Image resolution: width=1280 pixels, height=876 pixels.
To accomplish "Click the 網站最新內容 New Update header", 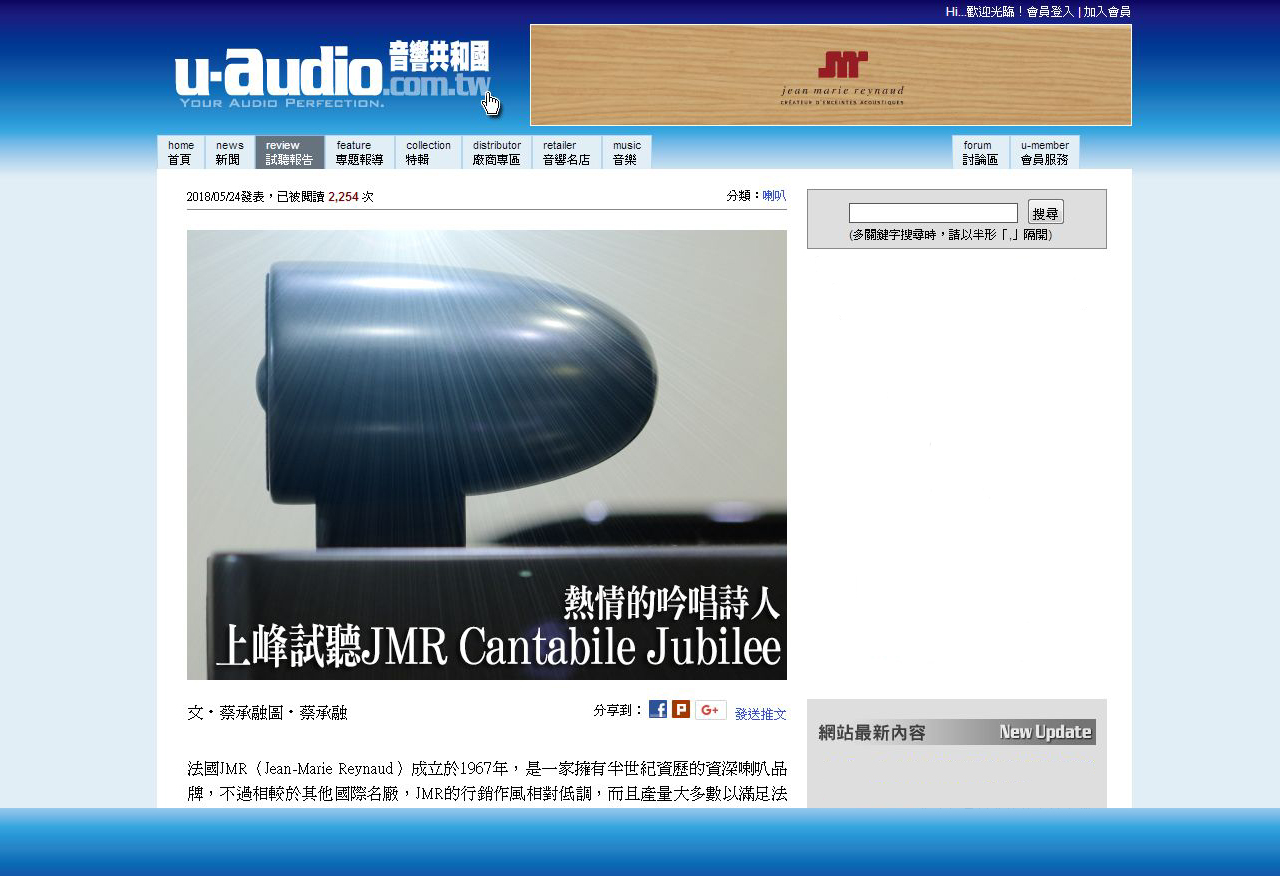I will [x=957, y=732].
